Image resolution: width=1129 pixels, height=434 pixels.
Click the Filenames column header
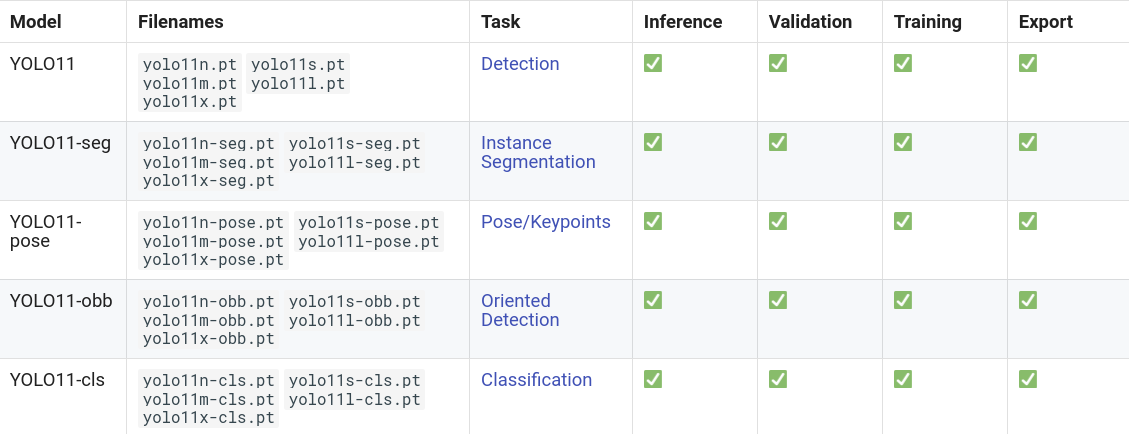tap(181, 22)
